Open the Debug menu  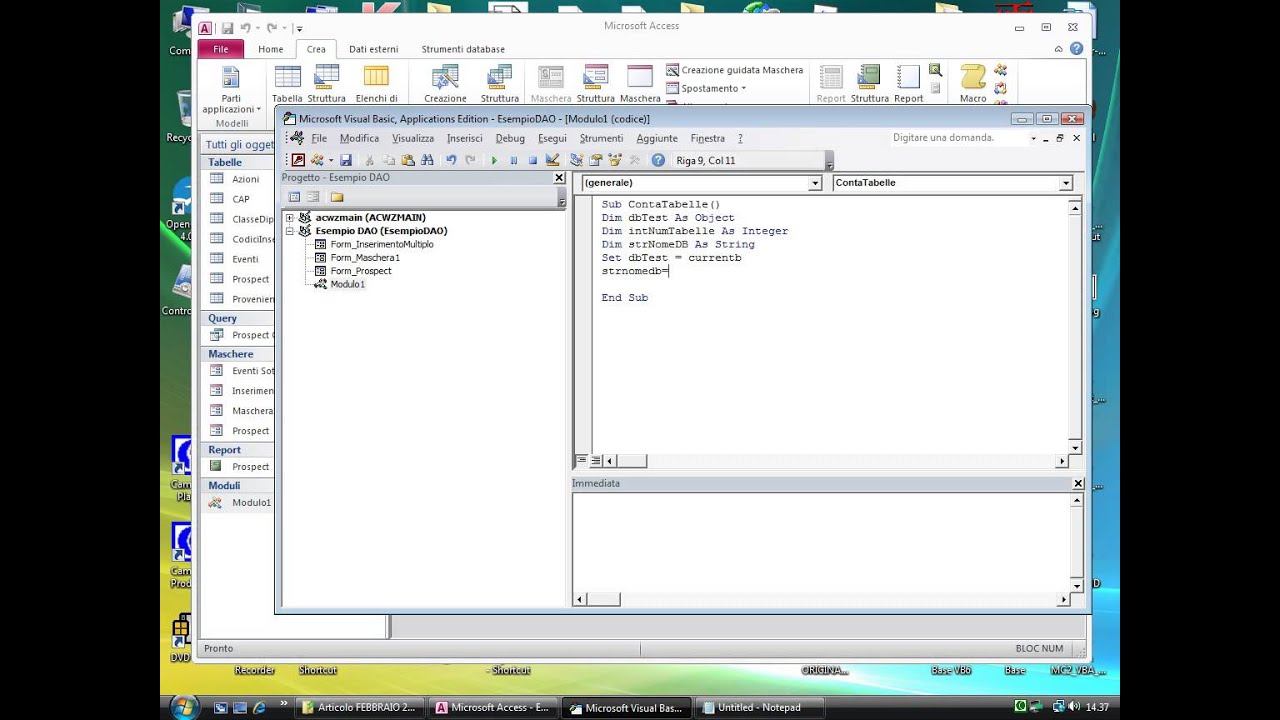[x=510, y=138]
